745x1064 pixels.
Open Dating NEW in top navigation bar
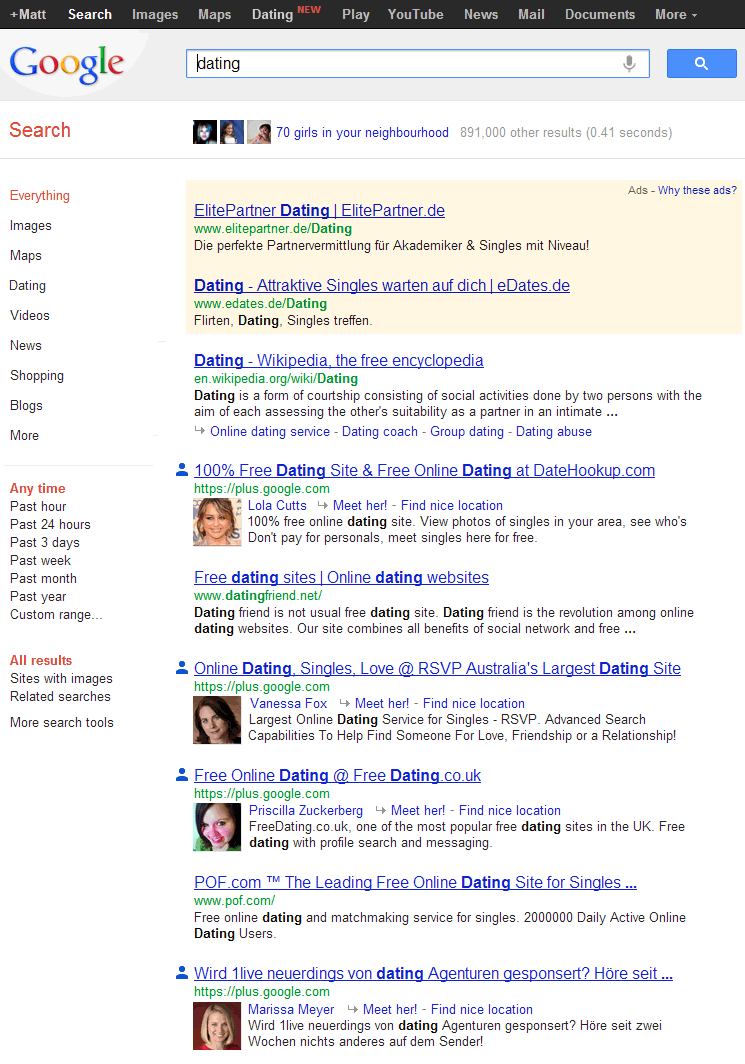[x=286, y=14]
